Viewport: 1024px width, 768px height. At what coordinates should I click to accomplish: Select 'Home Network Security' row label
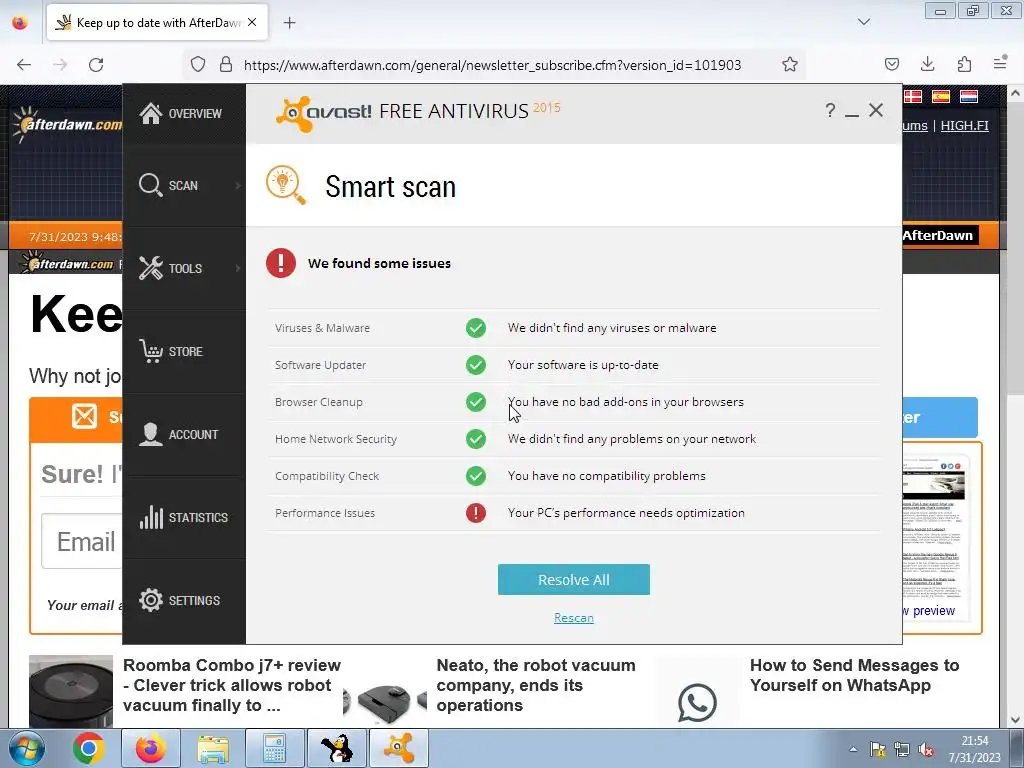coord(336,439)
